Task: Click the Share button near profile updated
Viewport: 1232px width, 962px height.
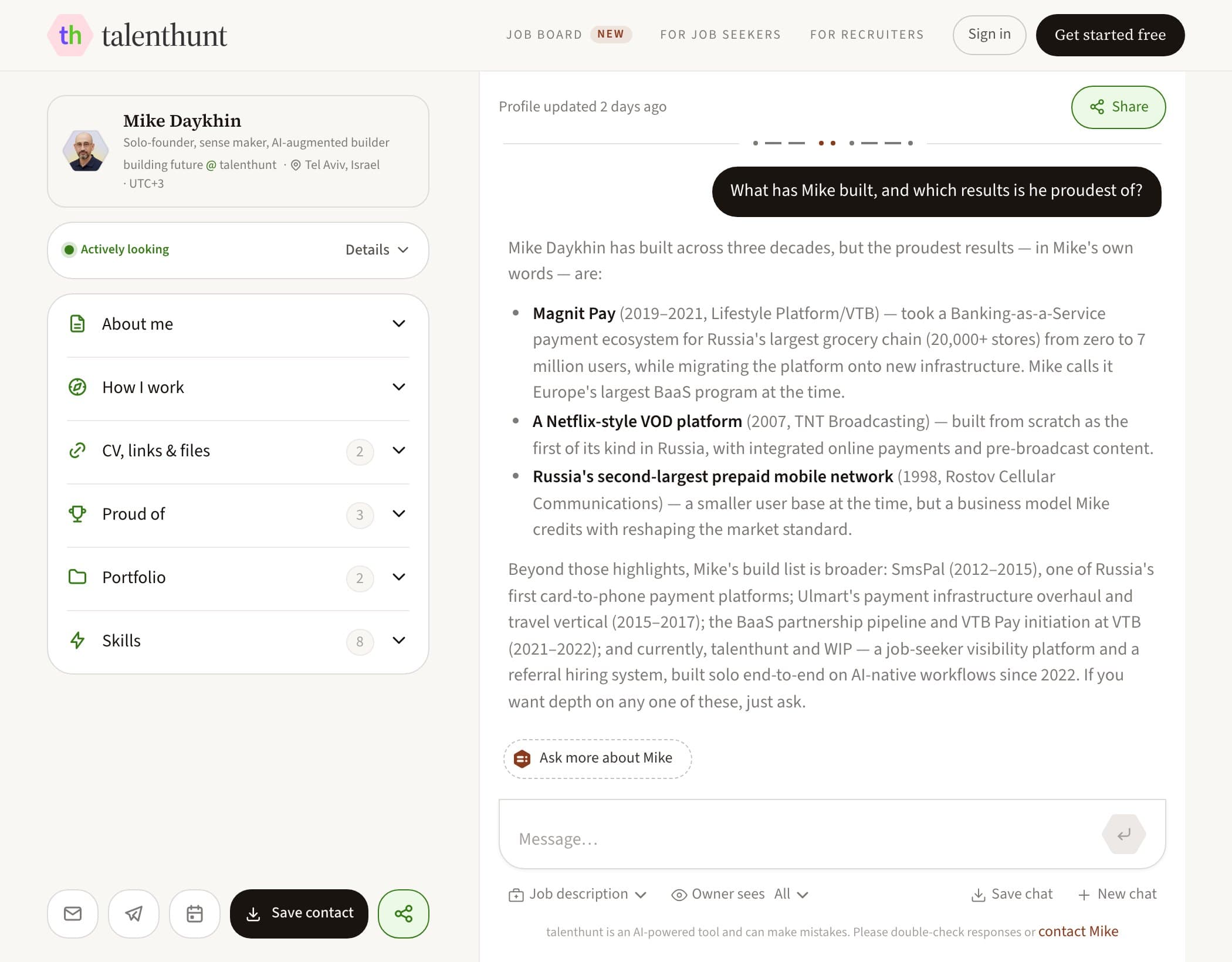Action: point(1118,107)
